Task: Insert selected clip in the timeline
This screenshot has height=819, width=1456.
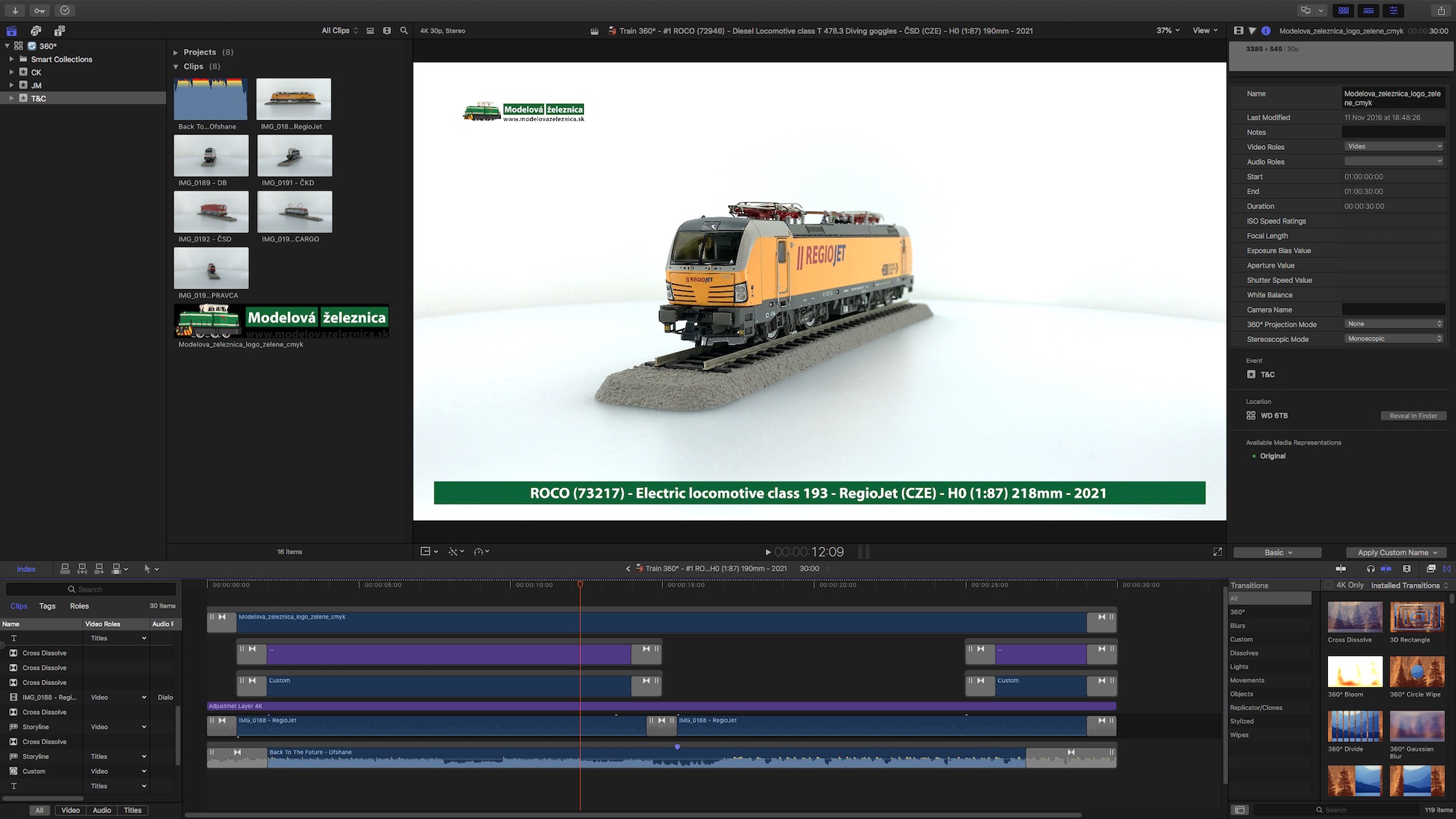Action: pyautogui.click(x=82, y=569)
